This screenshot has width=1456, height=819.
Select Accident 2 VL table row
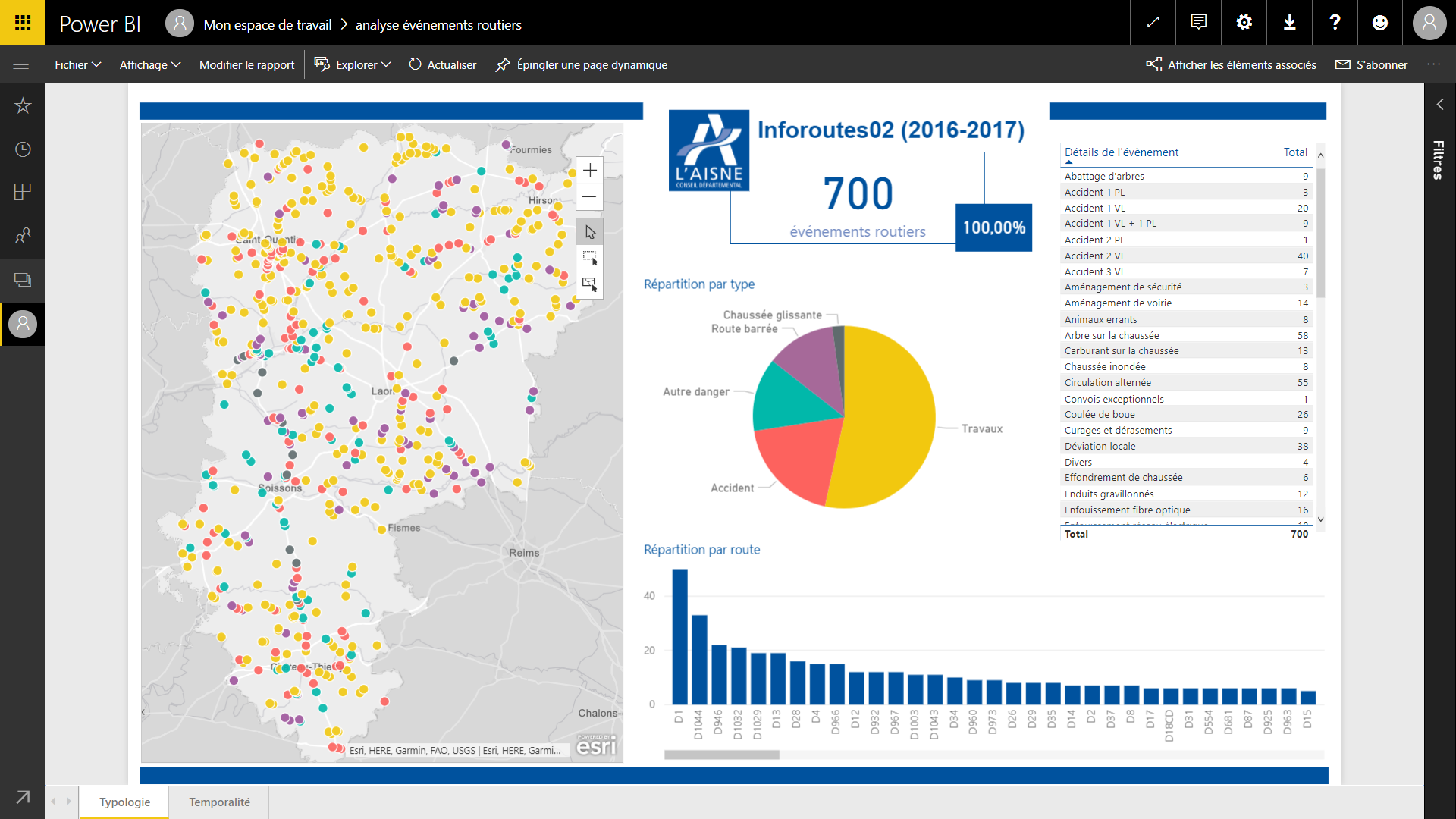(1186, 256)
